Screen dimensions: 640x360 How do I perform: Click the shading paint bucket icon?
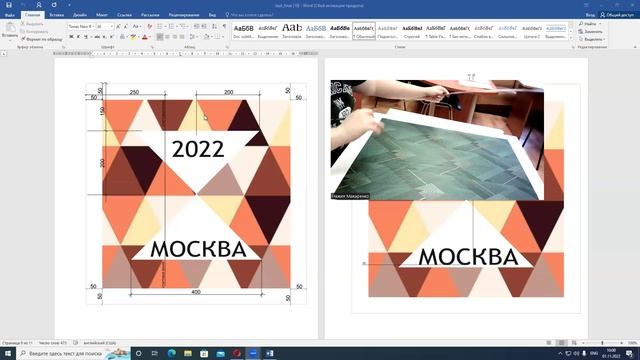coord(207,37)
